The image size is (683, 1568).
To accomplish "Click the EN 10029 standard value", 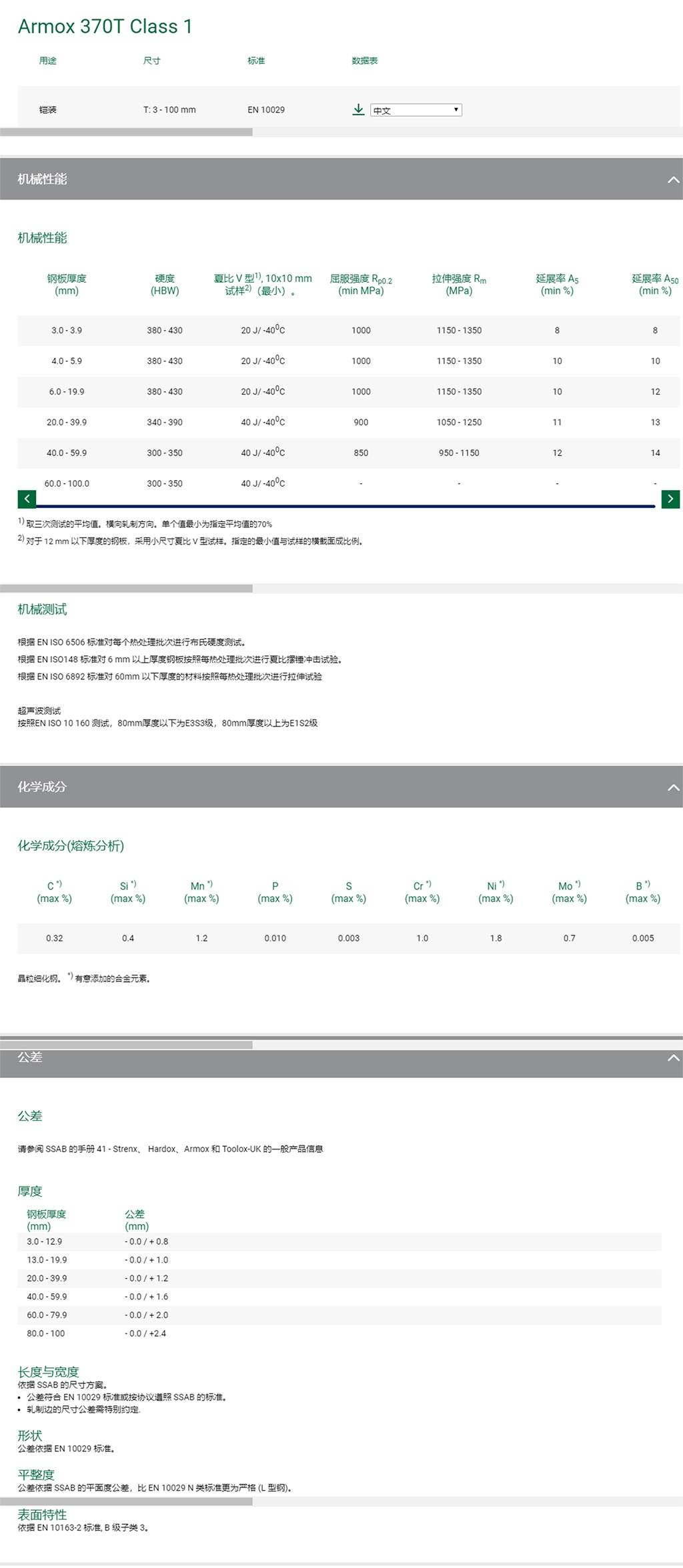I will click(x=266, y=110).
